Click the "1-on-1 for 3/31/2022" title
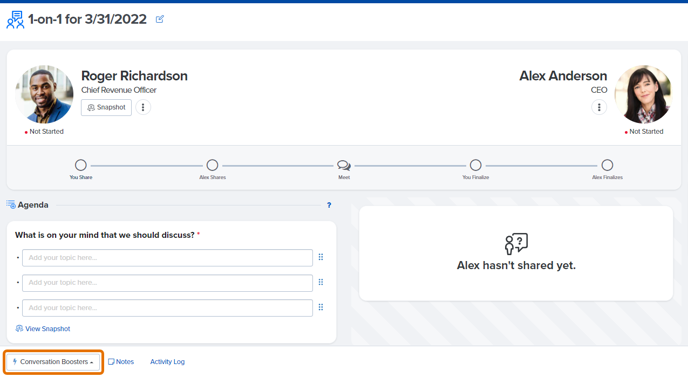Screen dimensions: 688x377 pyautogui.click(x=87, y=19)
